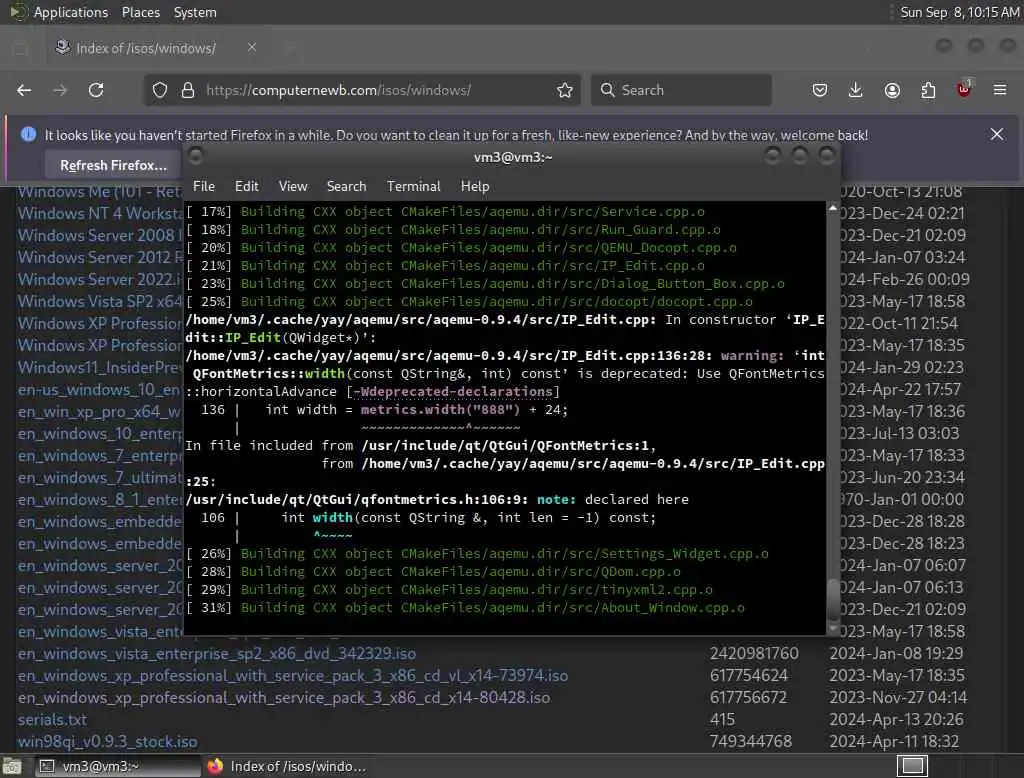Click the clock Sun Sep 8, 10:15 AM
The width and height of the screenshot is (1024, 778).
pyautogui.click(x=959, y=12)
